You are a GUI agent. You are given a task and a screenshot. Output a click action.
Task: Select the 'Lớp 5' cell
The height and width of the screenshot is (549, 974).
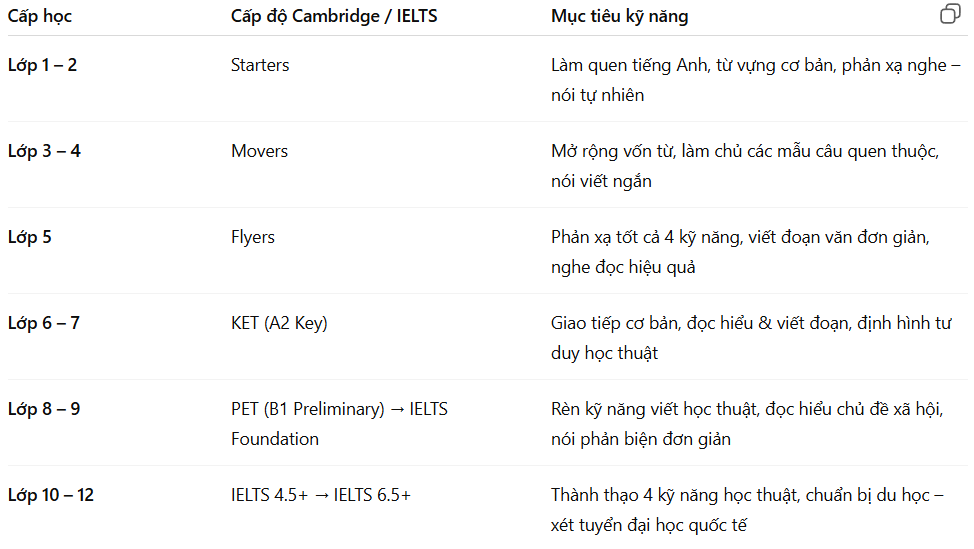pos(29,237)
